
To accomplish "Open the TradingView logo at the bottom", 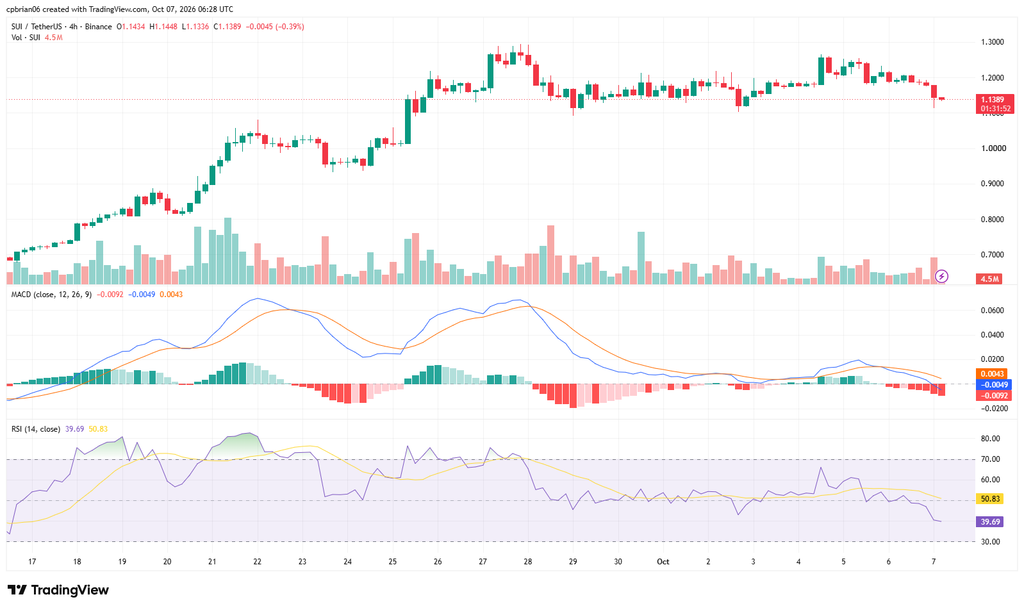I will (x=58, y=590).
